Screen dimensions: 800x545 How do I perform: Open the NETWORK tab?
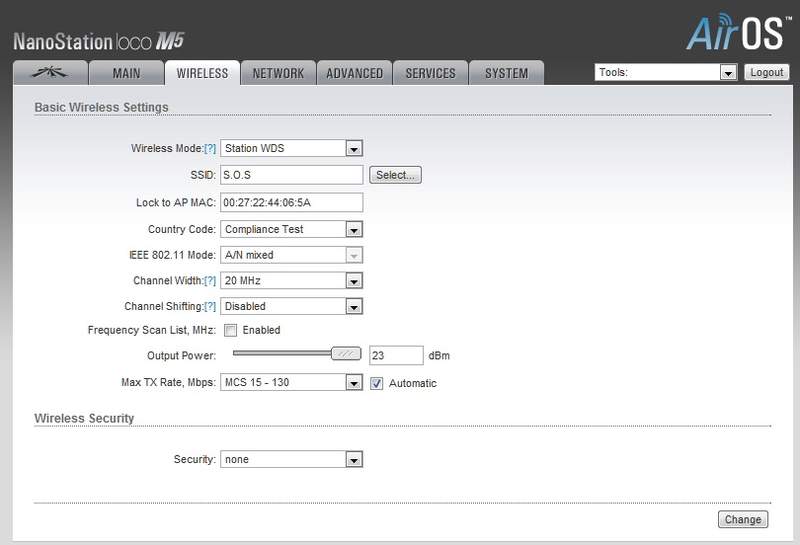(x=278, y=73)
